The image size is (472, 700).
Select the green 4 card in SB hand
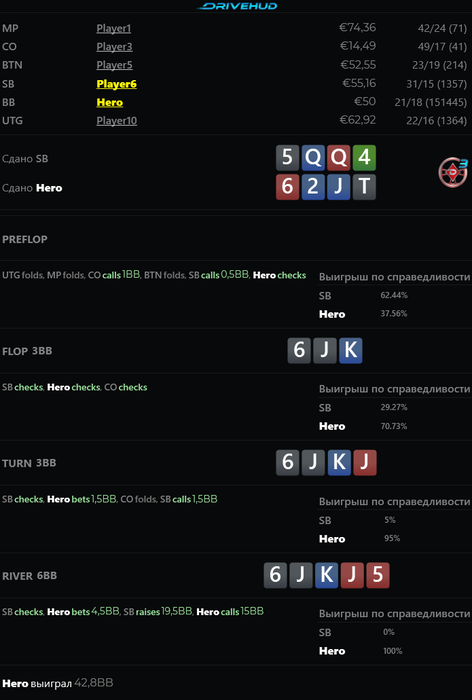[x=364, y=158]
